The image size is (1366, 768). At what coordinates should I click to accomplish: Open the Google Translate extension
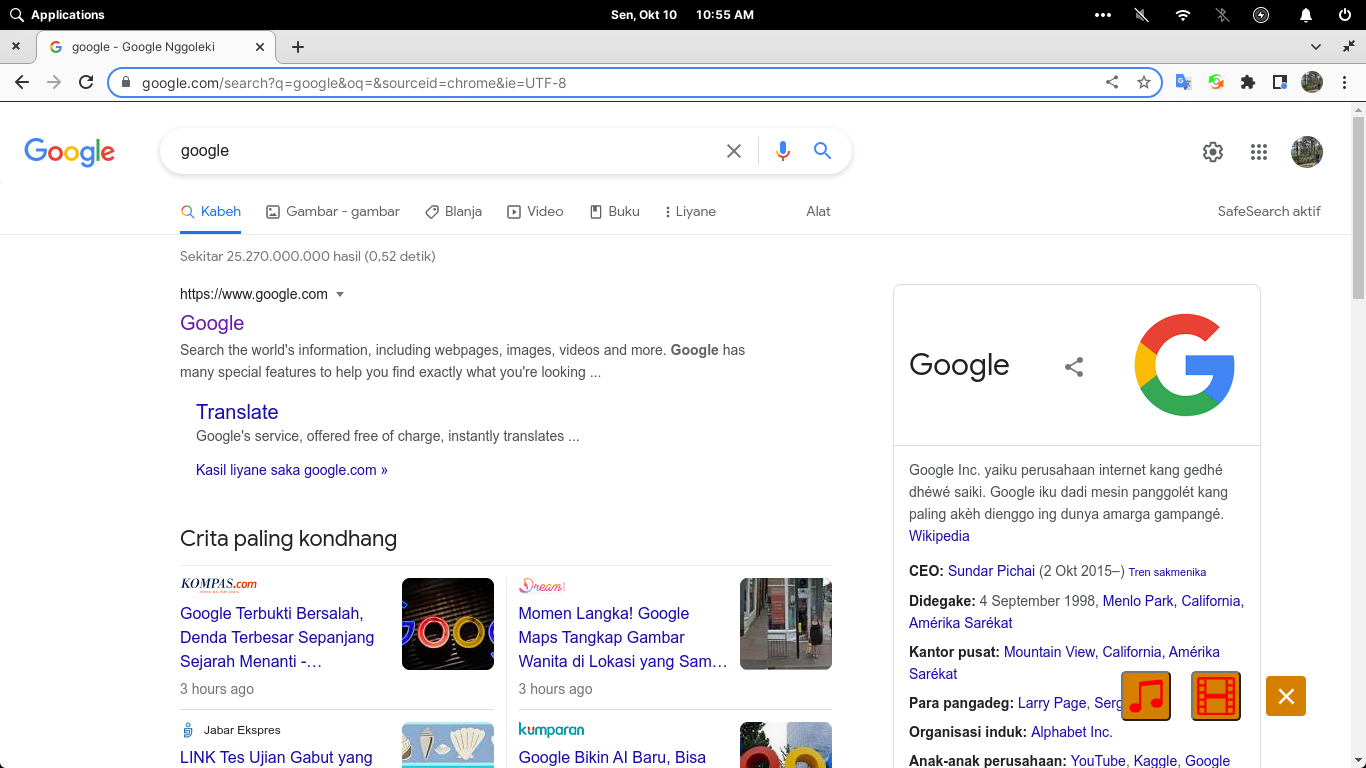[1183, 83]
